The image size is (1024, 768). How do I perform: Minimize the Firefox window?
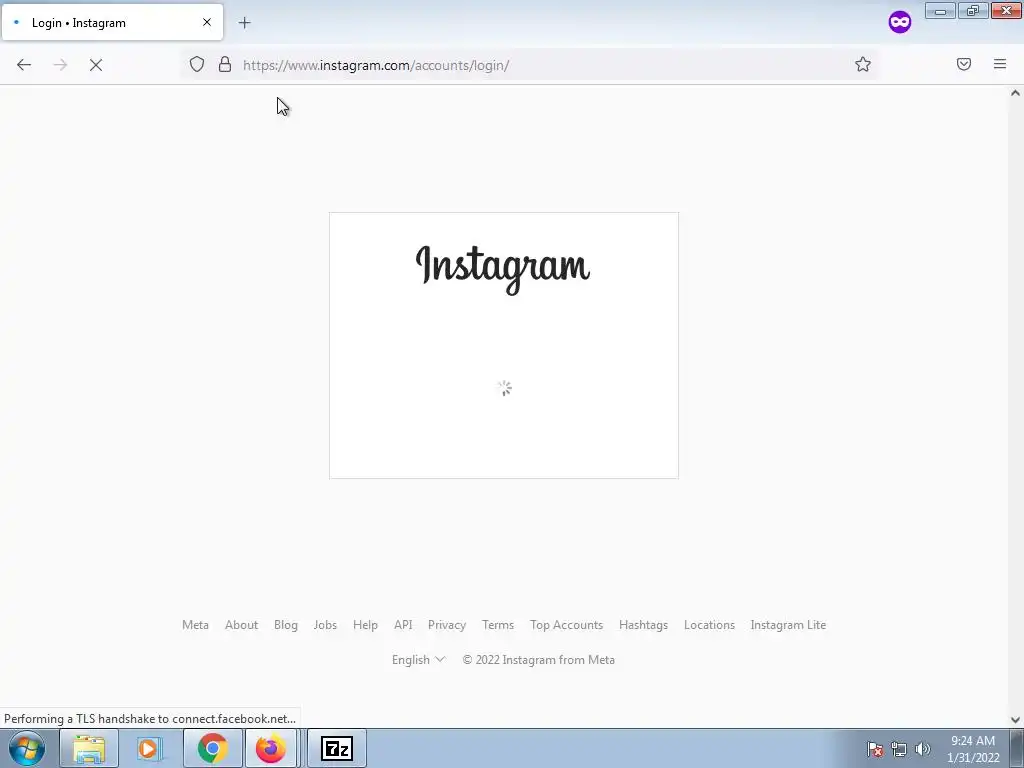(x=940, y=10)
